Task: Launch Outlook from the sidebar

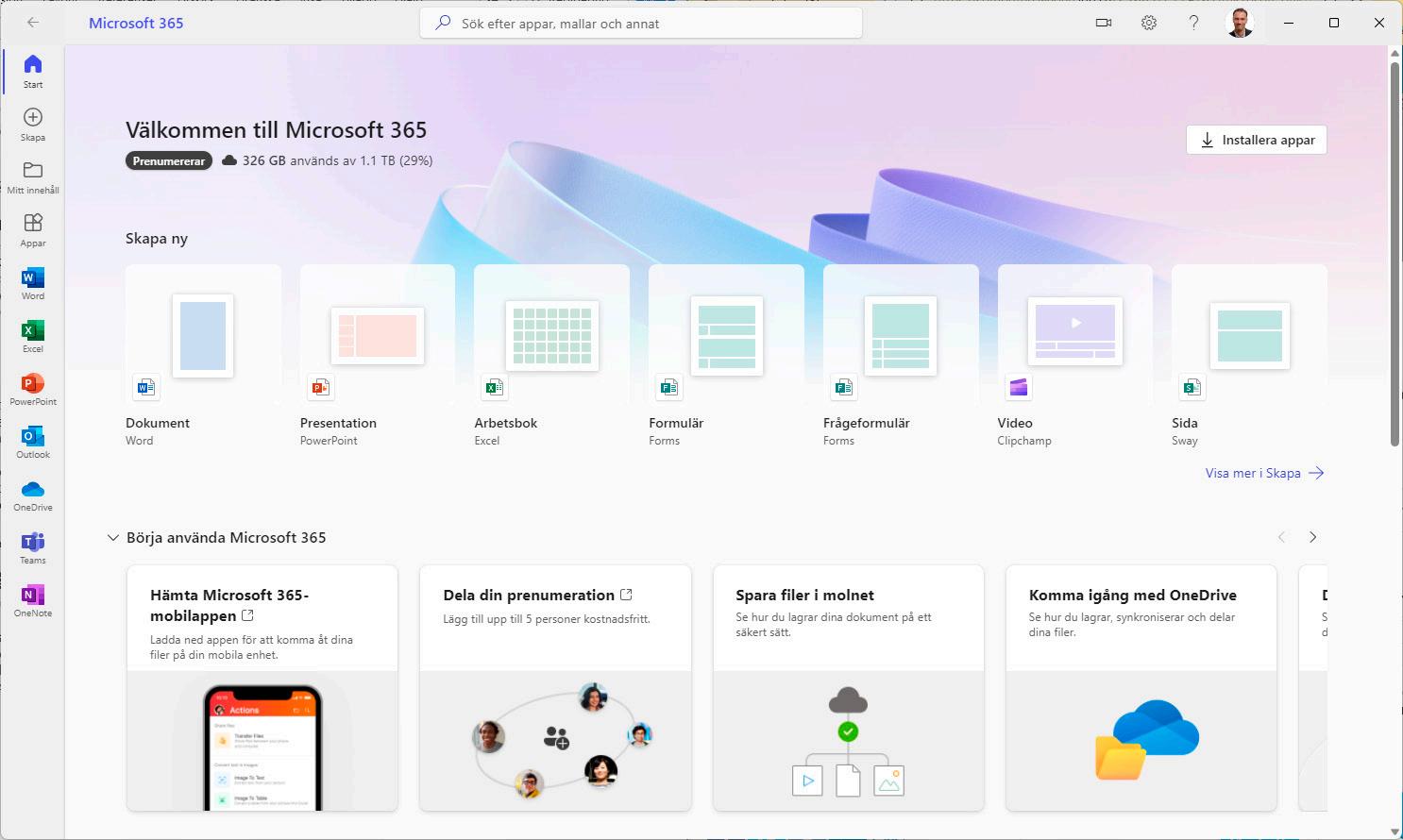Action: point(33,441)
